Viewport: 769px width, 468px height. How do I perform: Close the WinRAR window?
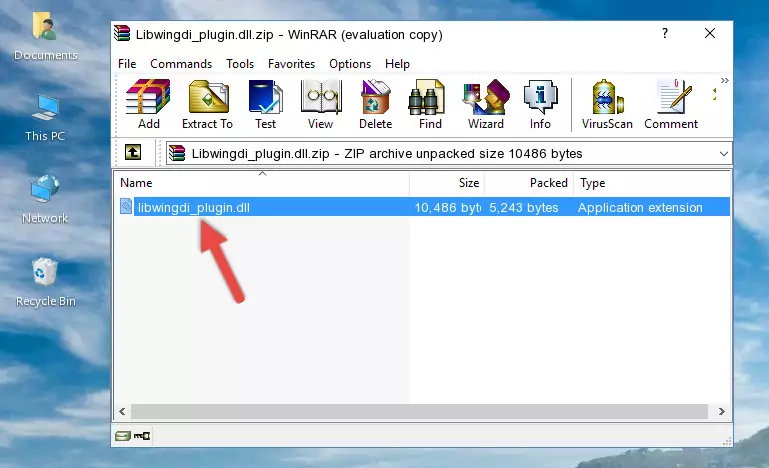[710, 33]
